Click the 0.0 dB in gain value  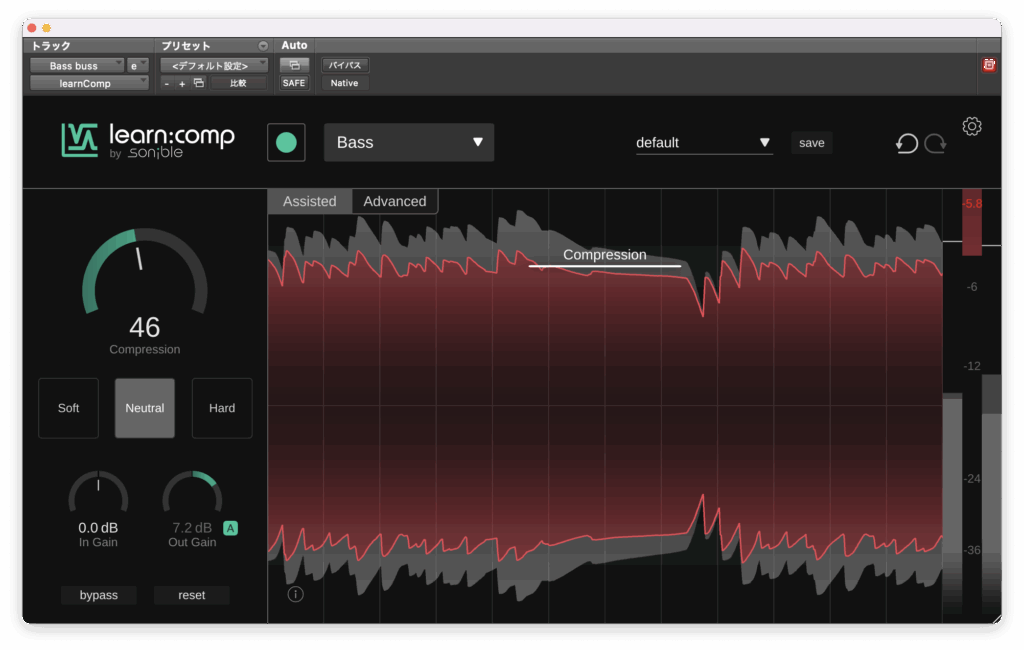click(98, 527)
